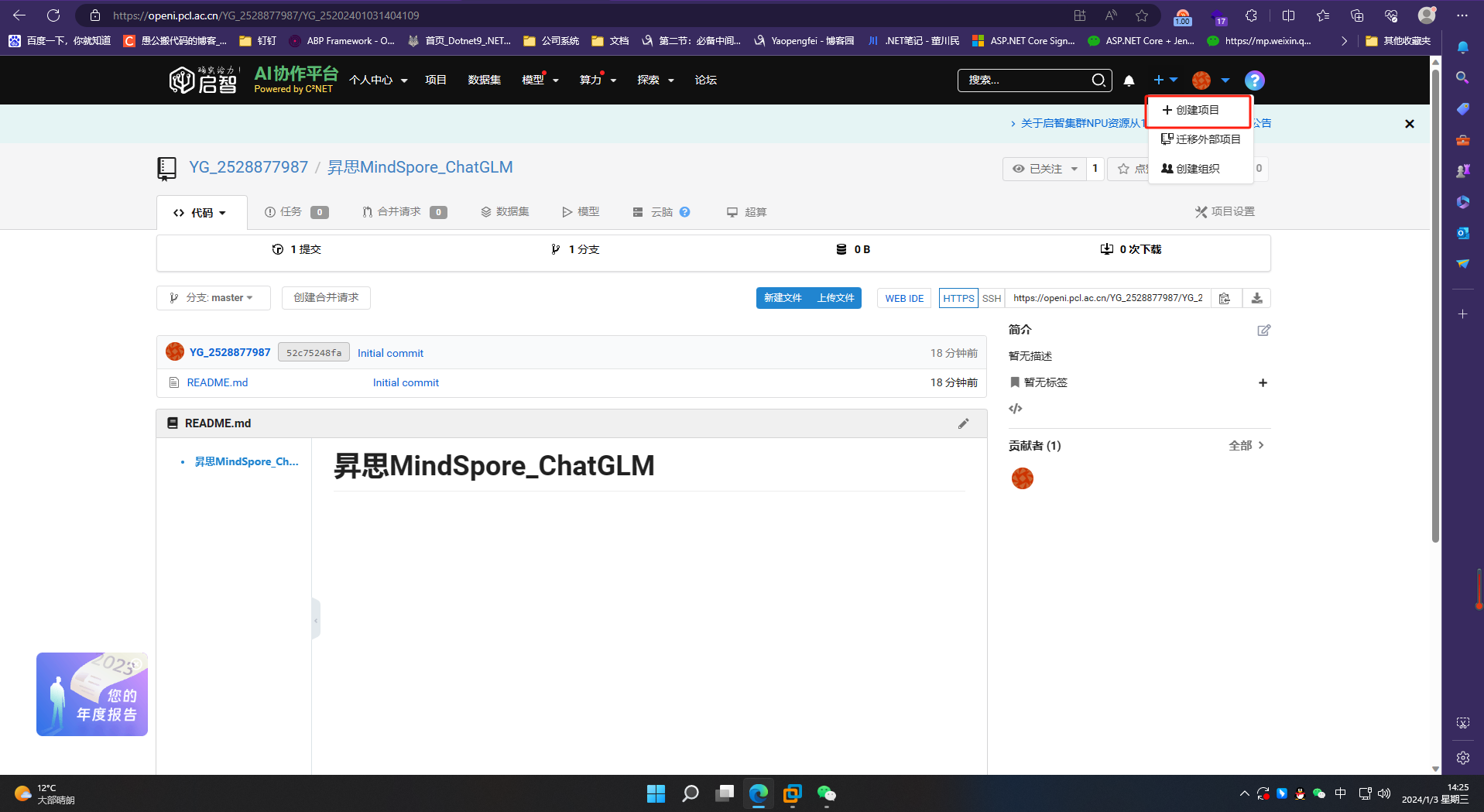Select HTTPS clone protocol
Viewport: 1484px width, 812px height.
[958, 298]
